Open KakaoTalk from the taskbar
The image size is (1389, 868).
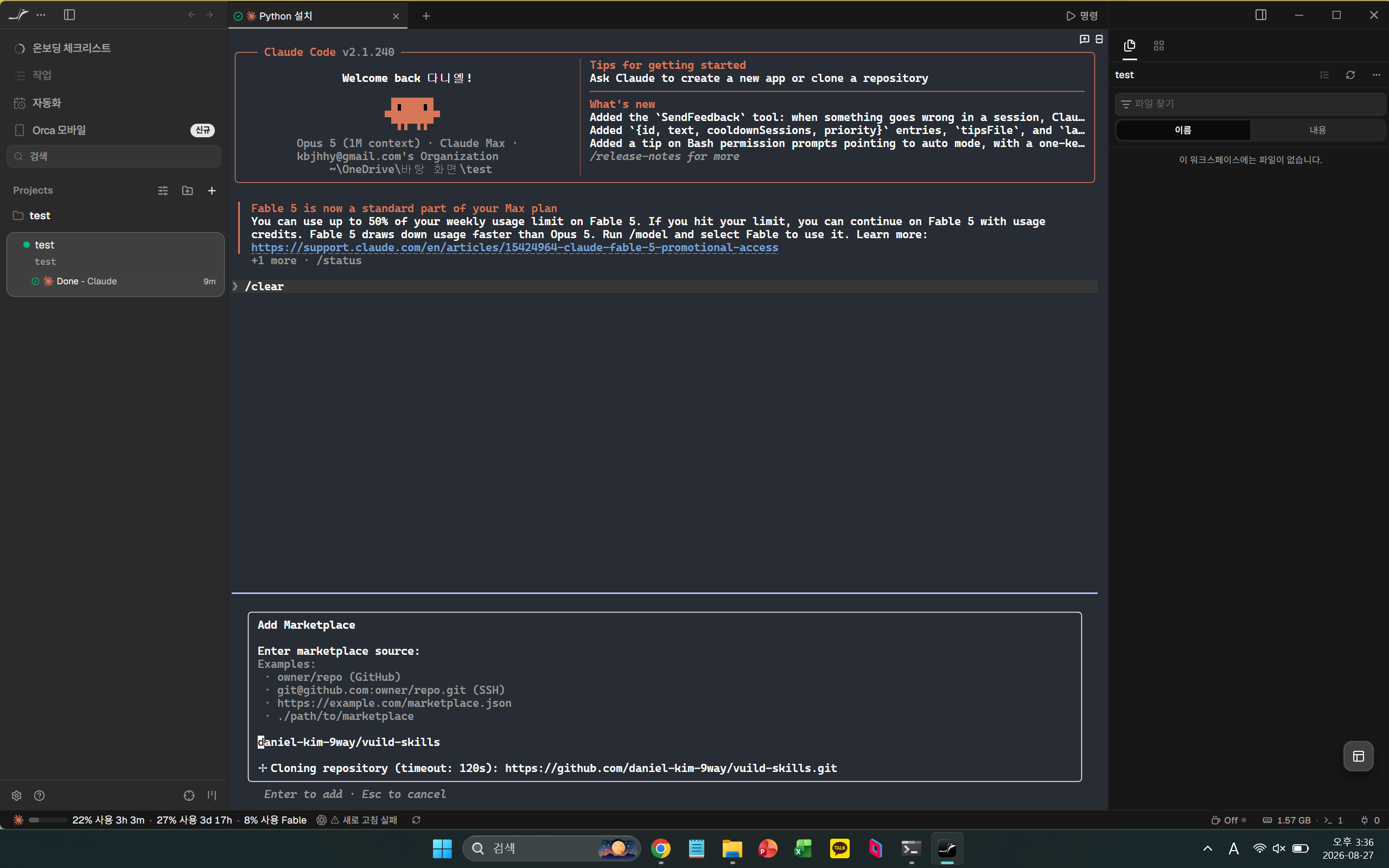840,848
